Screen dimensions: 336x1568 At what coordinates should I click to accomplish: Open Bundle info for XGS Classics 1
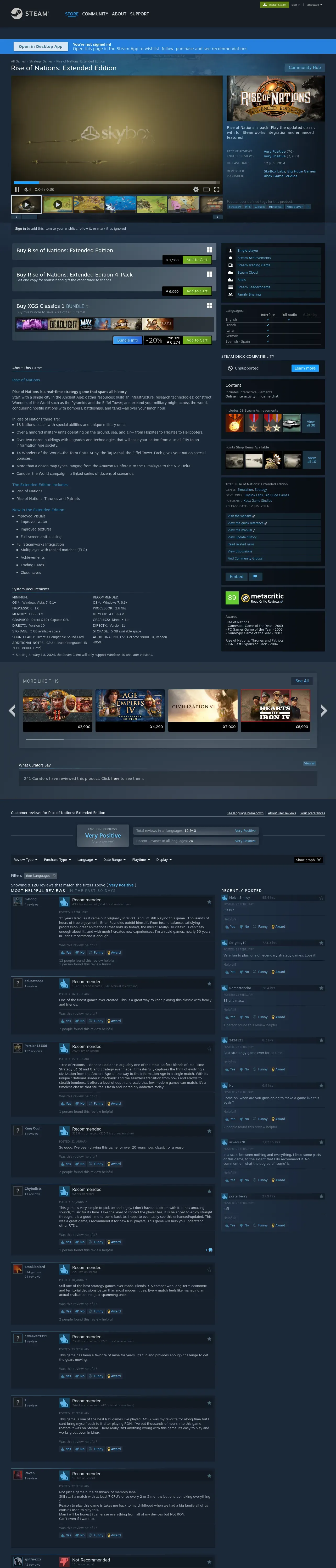127,340
